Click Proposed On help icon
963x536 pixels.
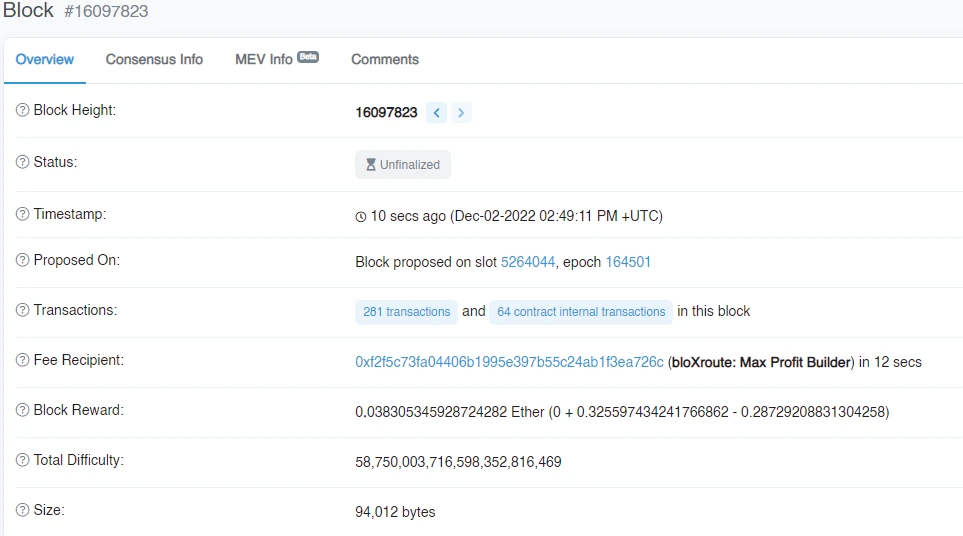tap(22, 260)
